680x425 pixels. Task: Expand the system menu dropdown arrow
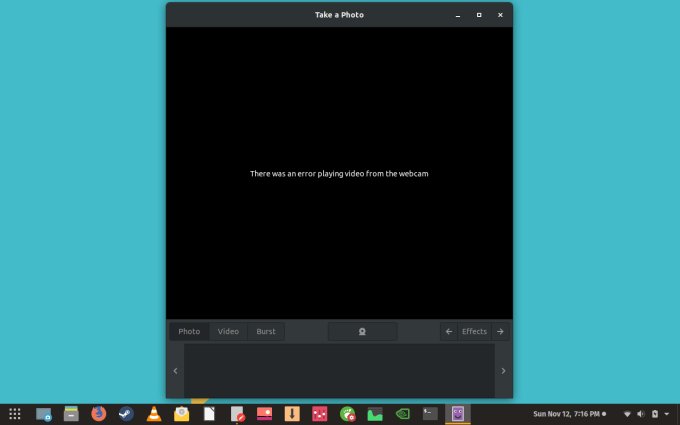point(667,413)
